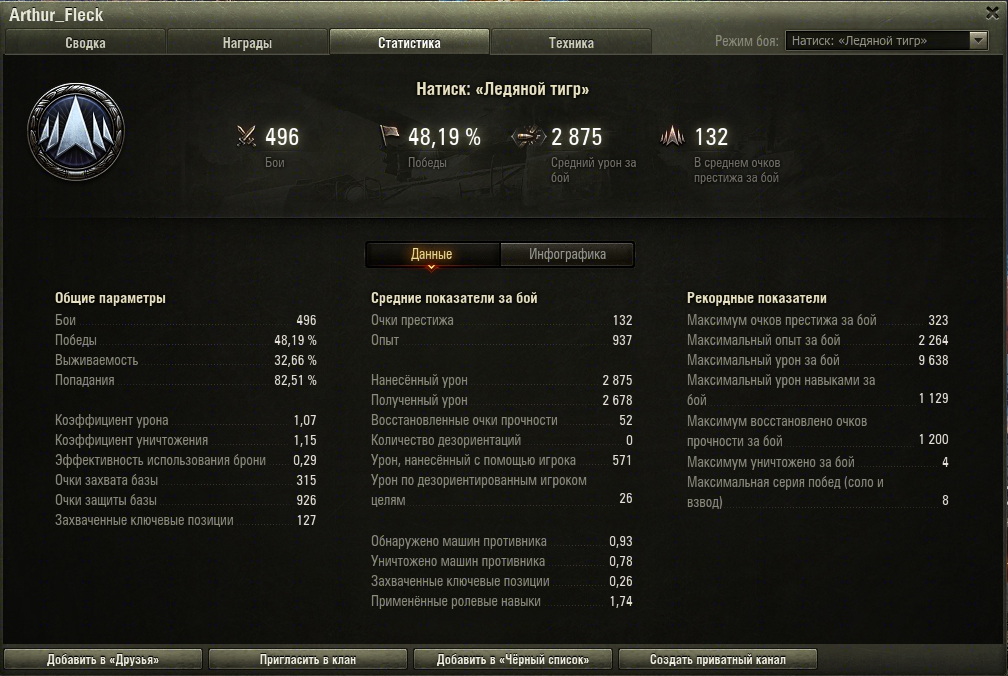1008x676 pixels.
Task: Go to the Техника tab
Action: click(572, 42)
